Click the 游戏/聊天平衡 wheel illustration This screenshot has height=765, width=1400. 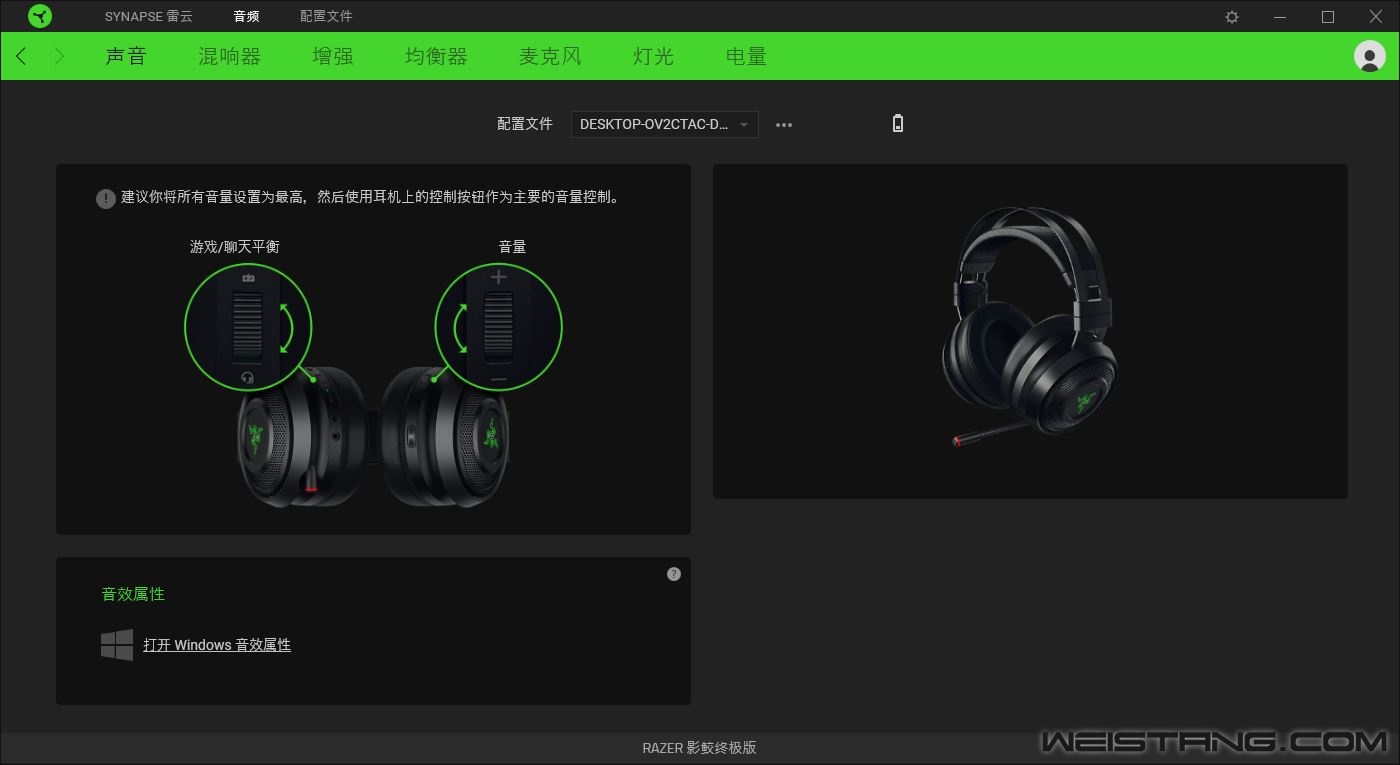[x=248, y=328]
